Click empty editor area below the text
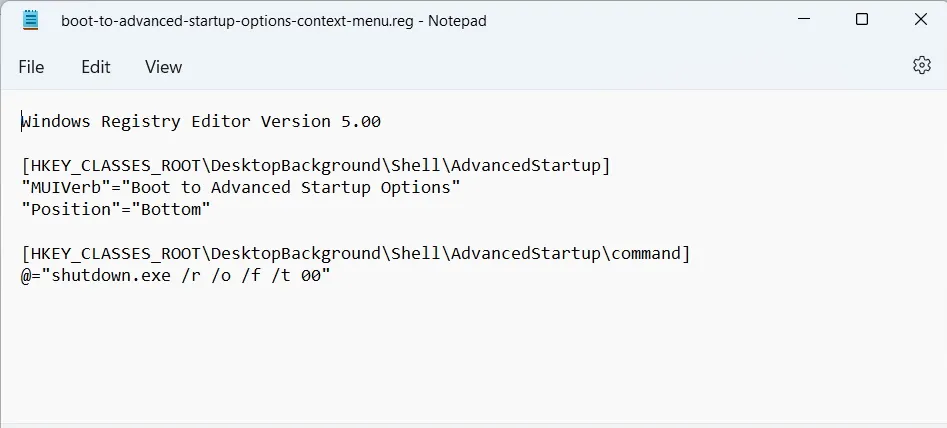Image resolution: width=947 pixels, height=428 pixels. pos(470,360)
